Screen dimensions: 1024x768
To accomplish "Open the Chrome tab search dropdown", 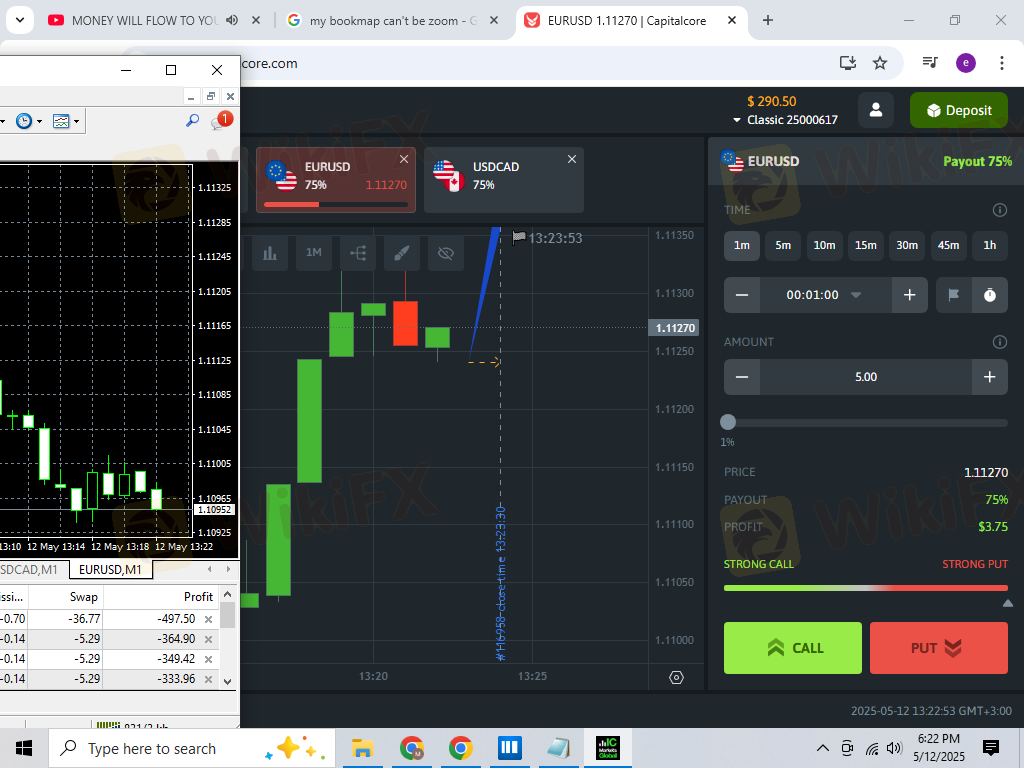I will [x=20, y=20].
